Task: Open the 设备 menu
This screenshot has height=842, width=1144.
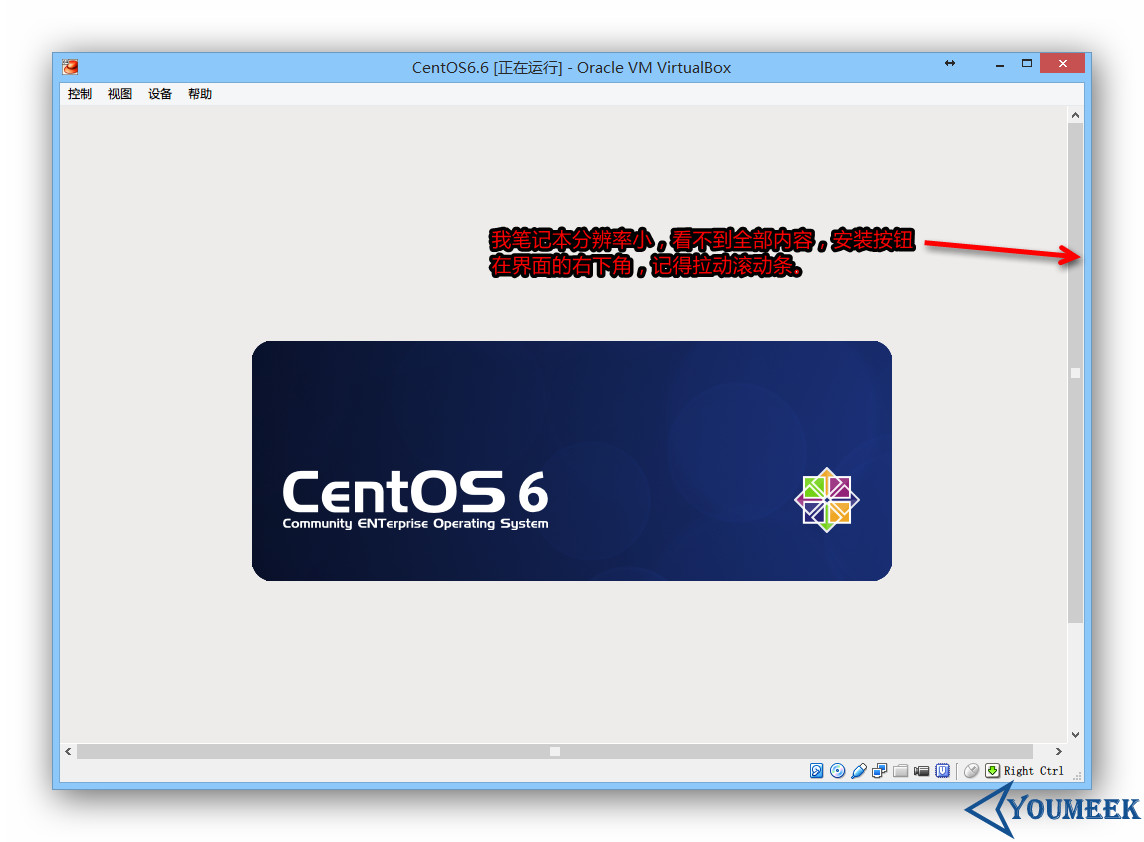Action: [x=160, y=94]
